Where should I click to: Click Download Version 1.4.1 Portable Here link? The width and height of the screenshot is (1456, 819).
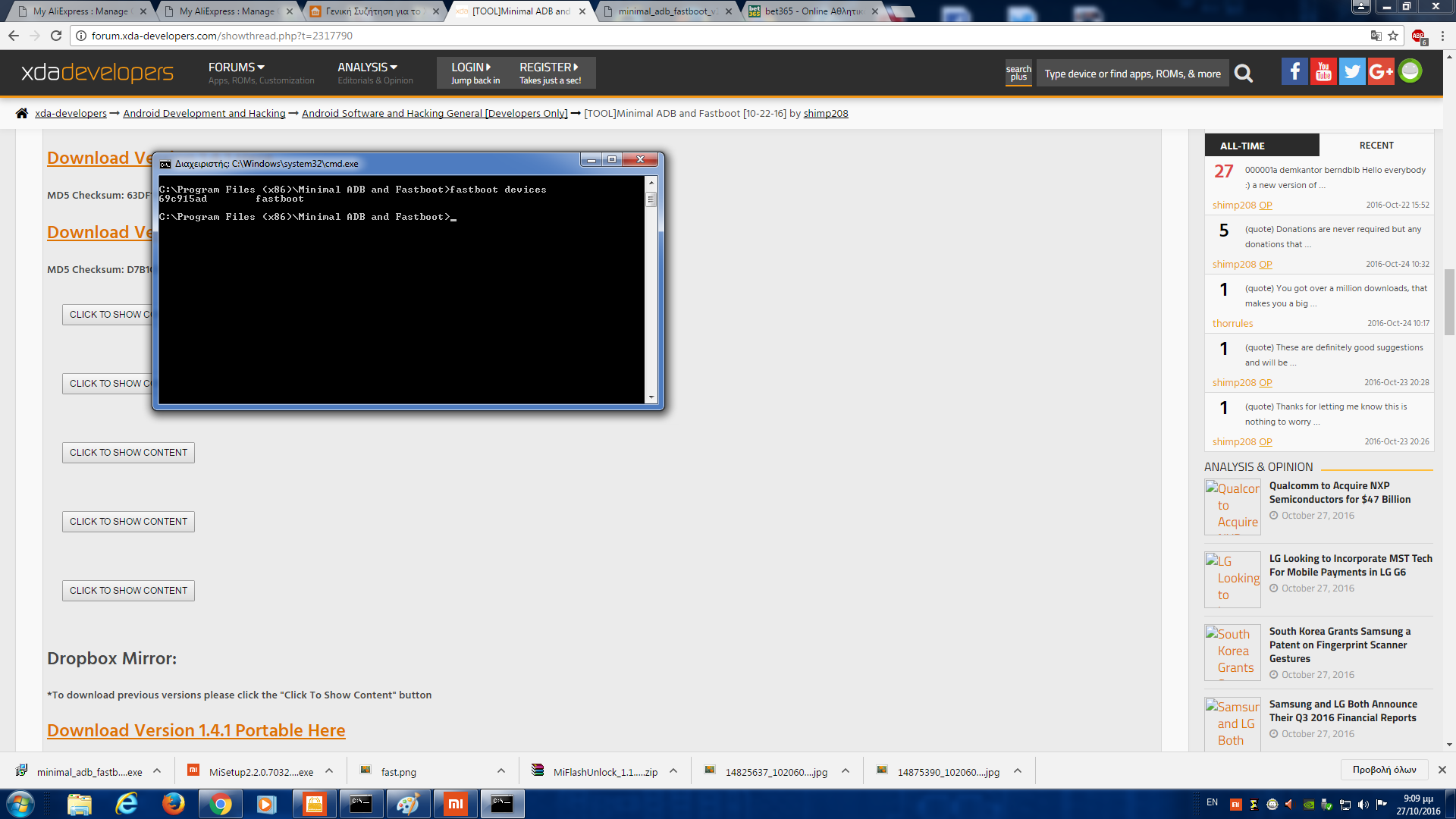196,730
